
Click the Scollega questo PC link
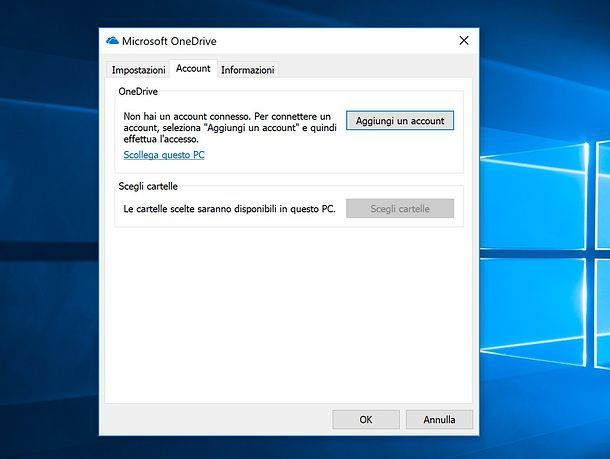[x=164, y=155]
